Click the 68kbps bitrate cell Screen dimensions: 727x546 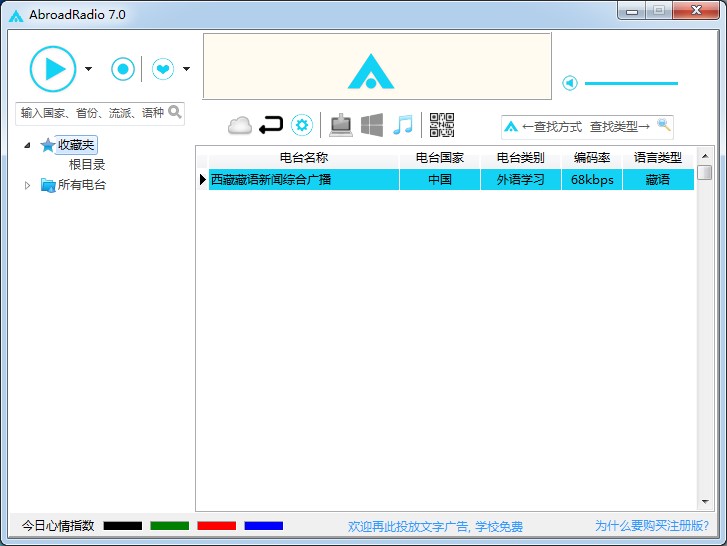(592, 179)
